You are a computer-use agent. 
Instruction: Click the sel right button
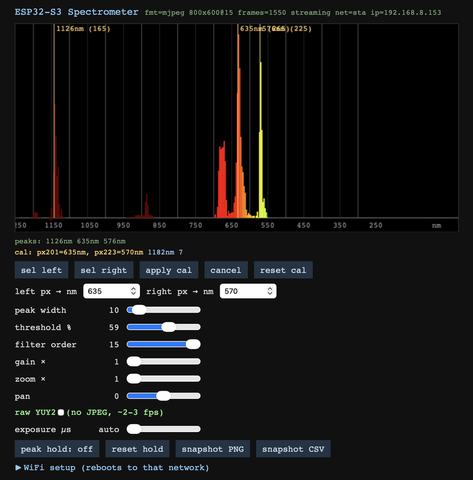[x=104, y=270]
